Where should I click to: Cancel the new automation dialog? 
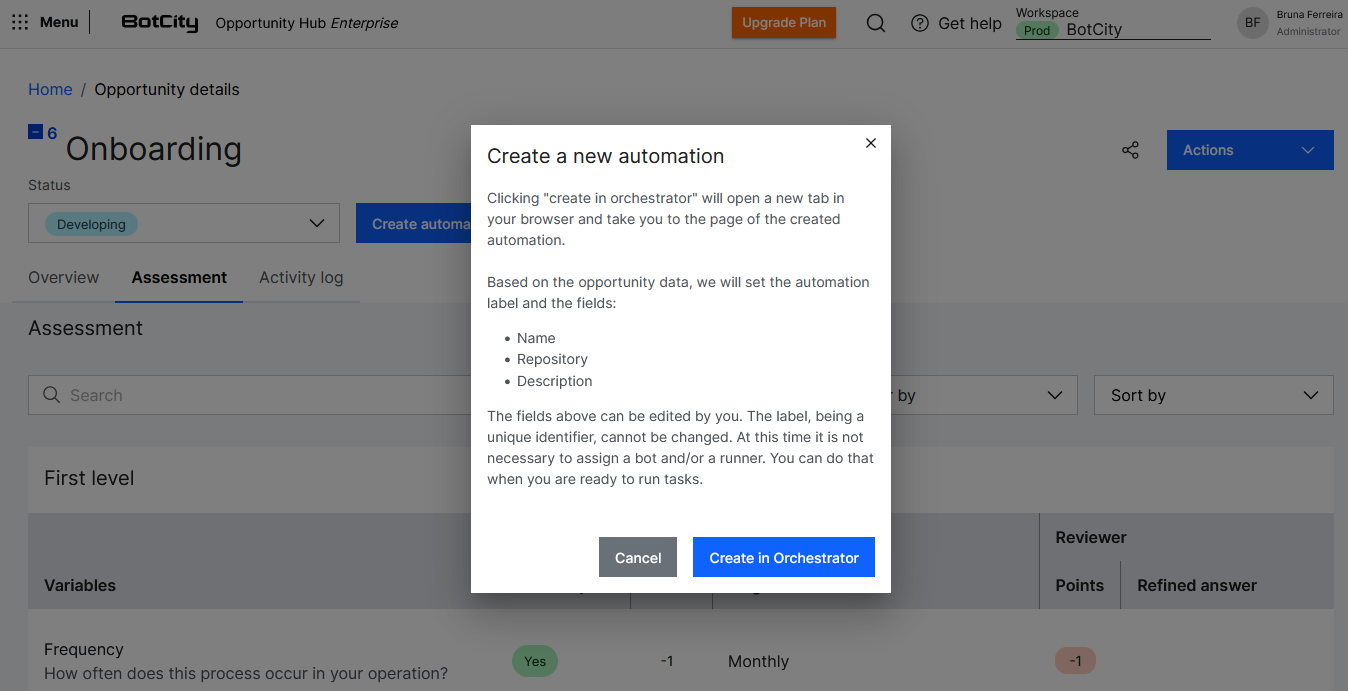click(637, 558)
